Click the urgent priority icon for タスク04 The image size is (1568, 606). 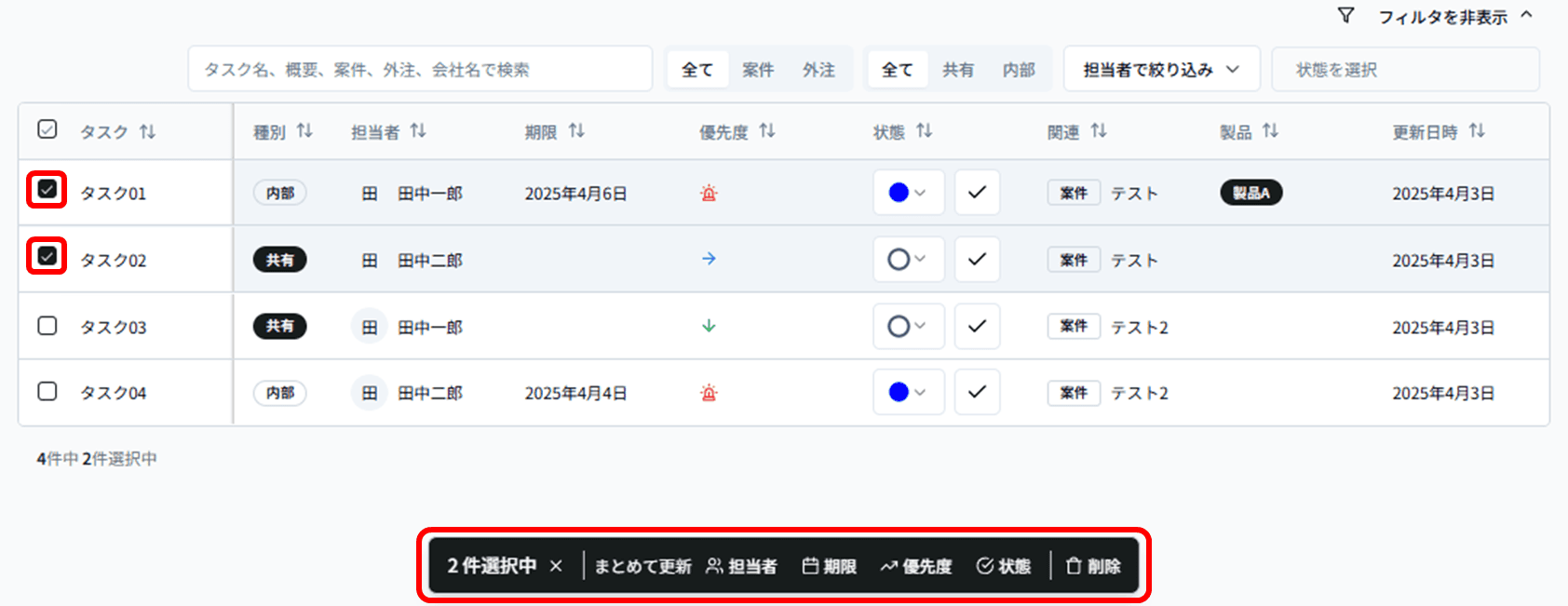point(709,393)
